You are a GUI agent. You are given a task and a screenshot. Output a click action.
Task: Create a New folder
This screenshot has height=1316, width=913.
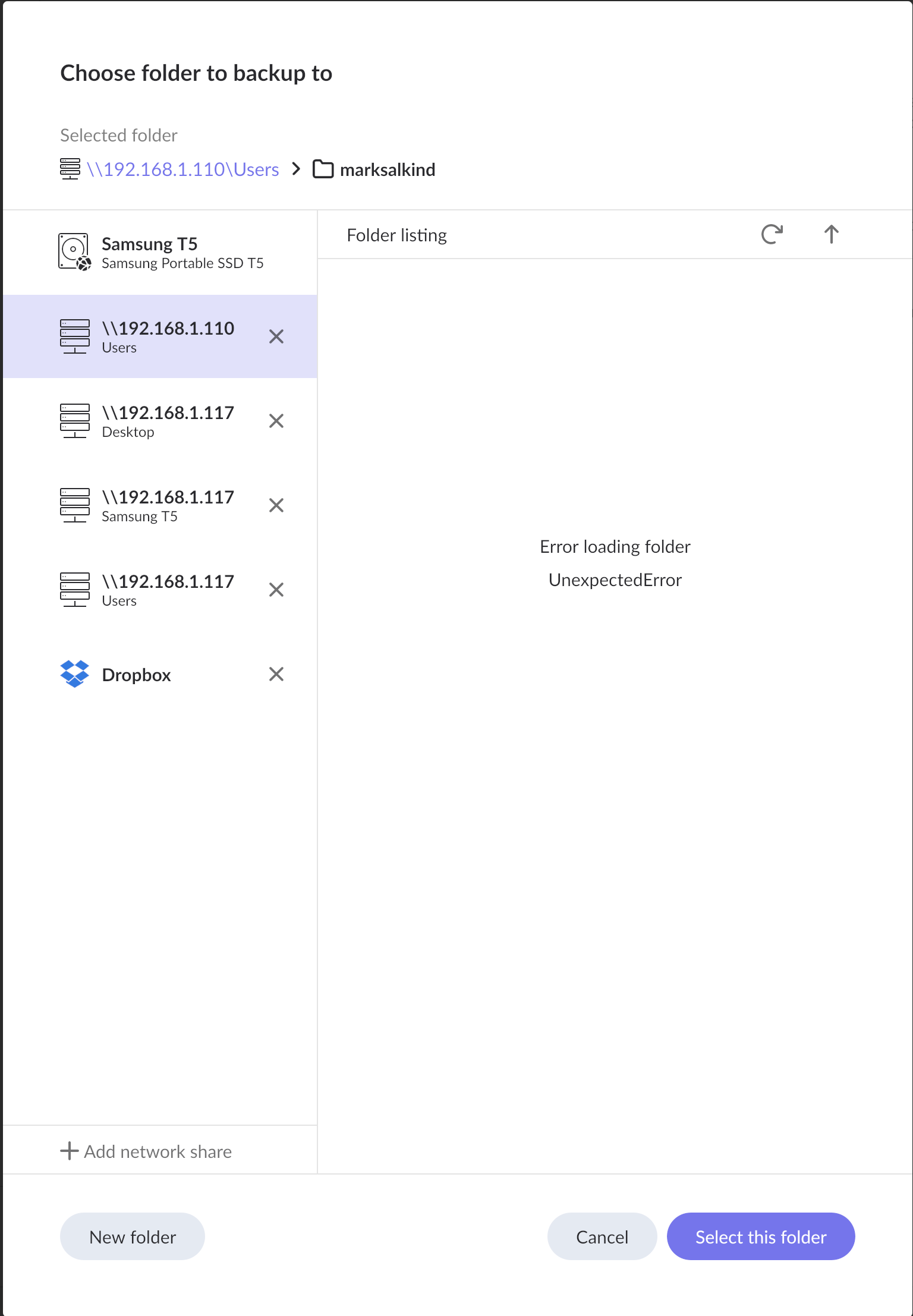(x=133, y=1237)
